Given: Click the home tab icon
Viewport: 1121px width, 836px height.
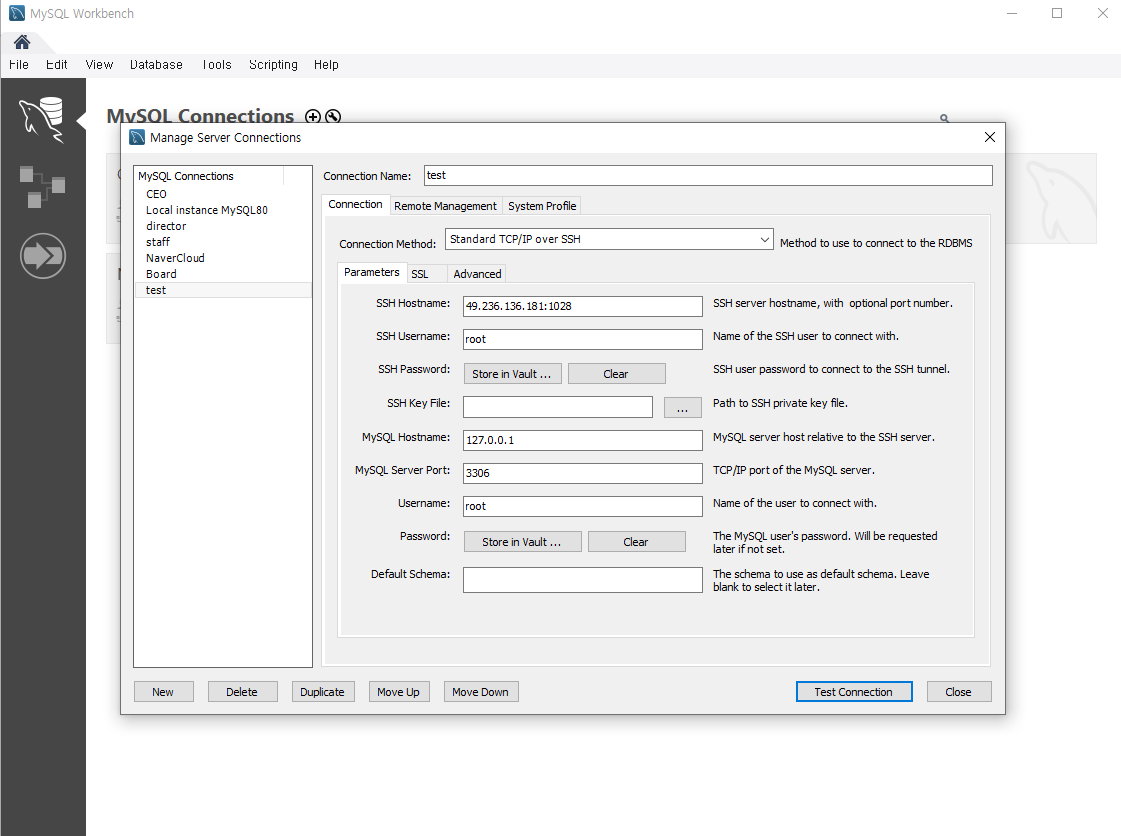Looking at the screenshot, I should click(22, 42).
